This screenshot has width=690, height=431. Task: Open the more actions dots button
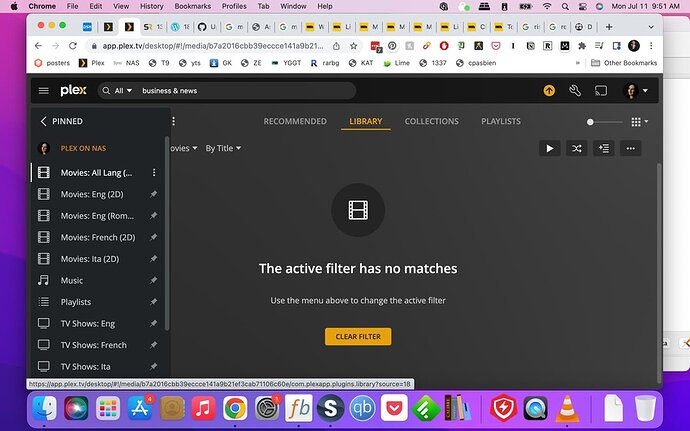pos(631,148)
